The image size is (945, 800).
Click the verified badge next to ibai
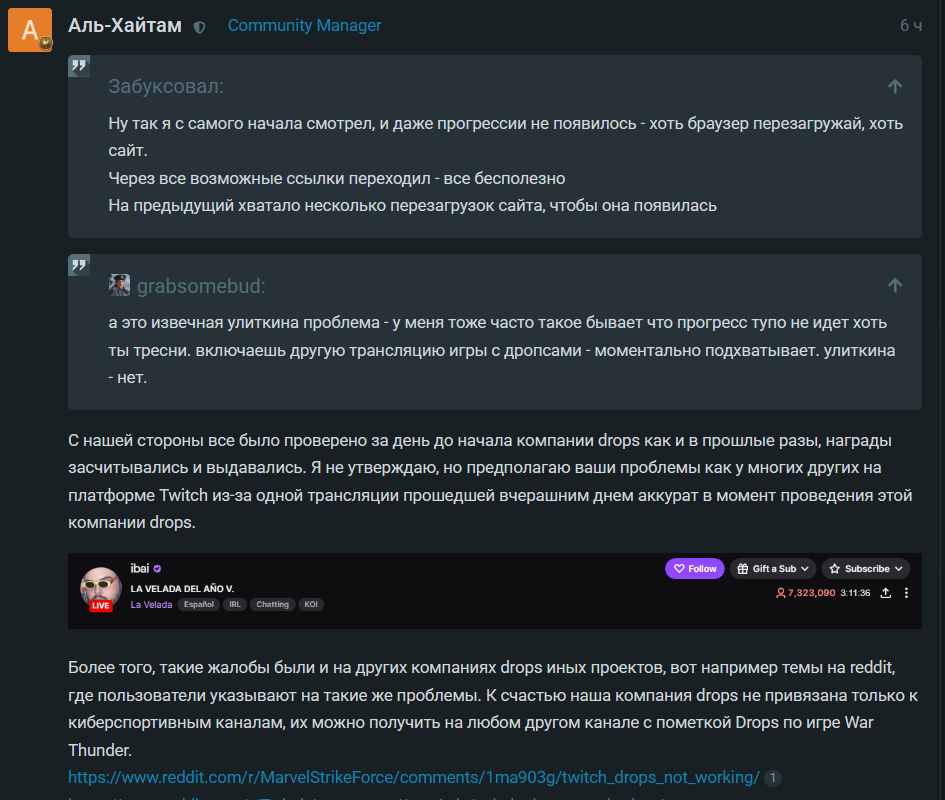[157, 569]
